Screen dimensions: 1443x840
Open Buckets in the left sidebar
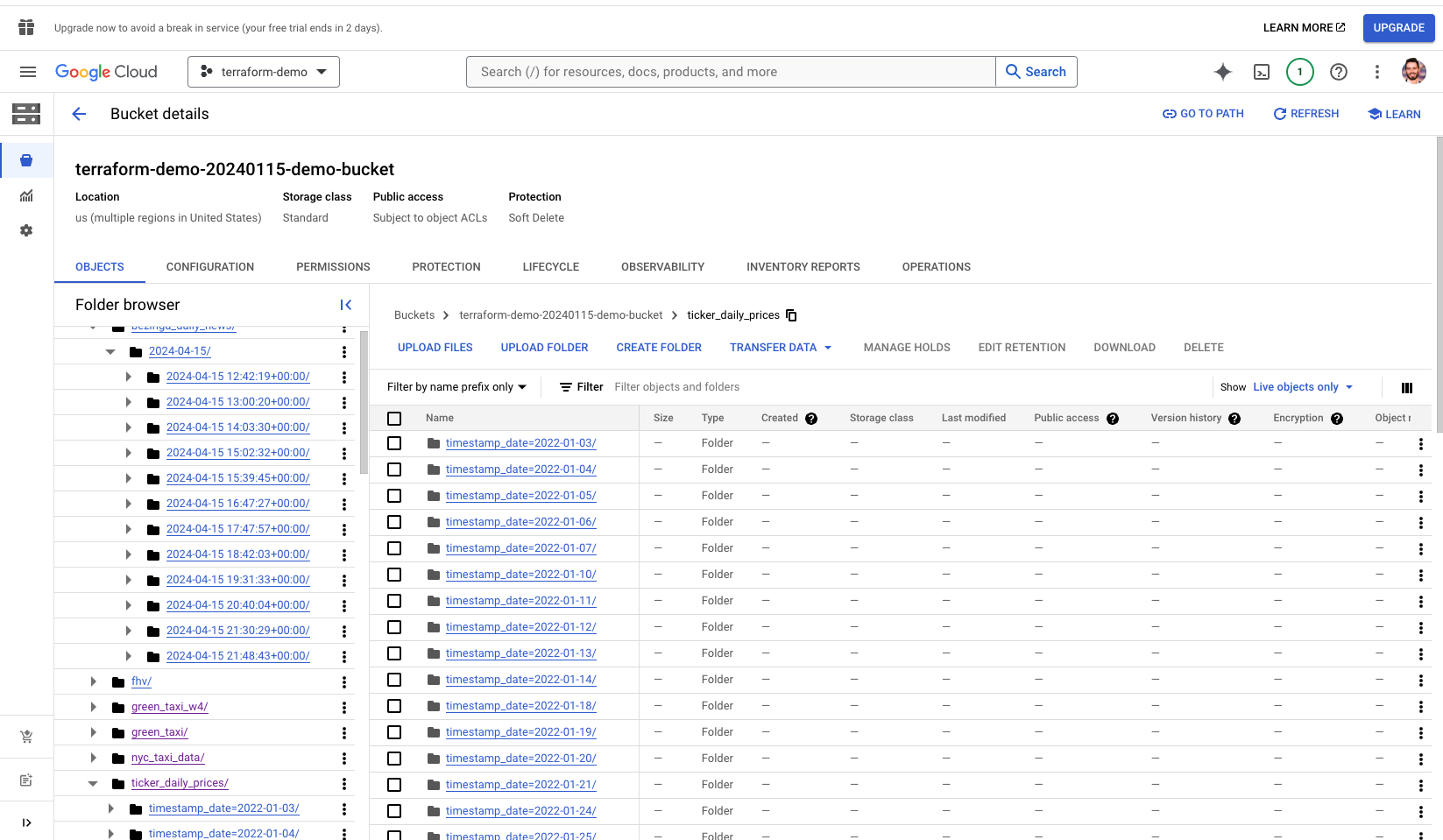pyautogui.click(x=26, y=160)
